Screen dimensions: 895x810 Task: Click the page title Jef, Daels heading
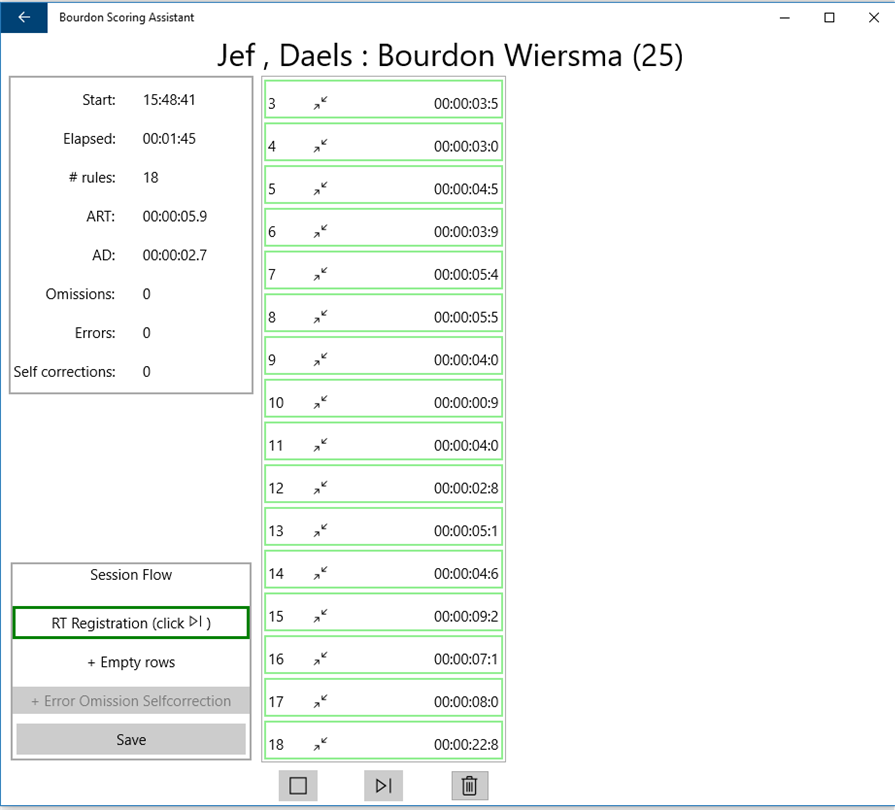450,55
